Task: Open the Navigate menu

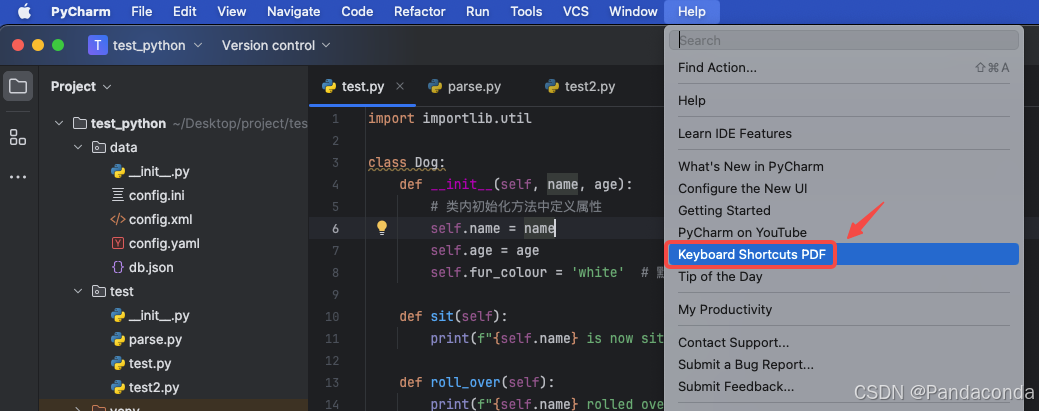Action: 294,11
